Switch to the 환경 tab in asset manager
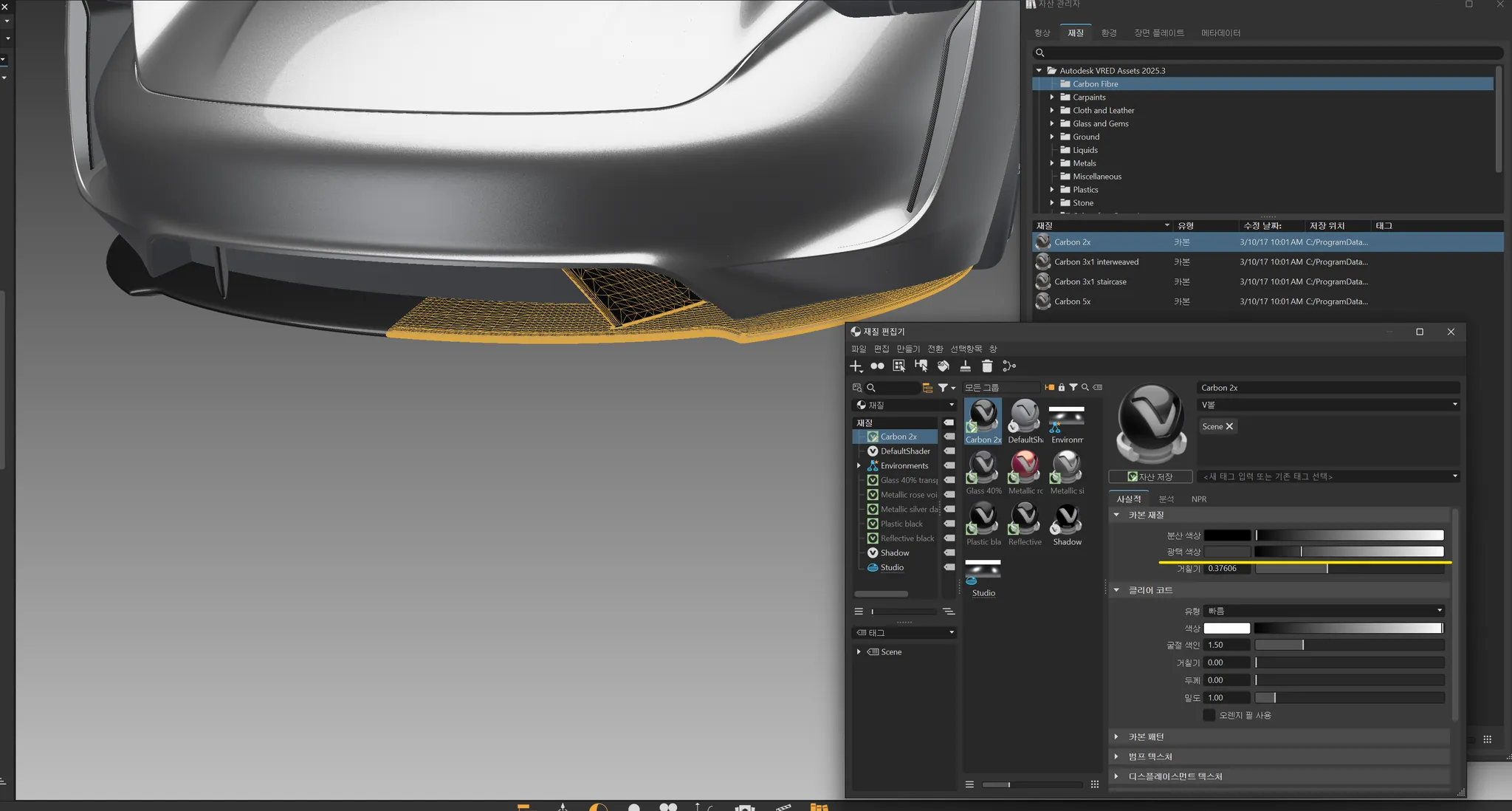The height and width of the screenshot is (811, 1512). click(1108, 33)
